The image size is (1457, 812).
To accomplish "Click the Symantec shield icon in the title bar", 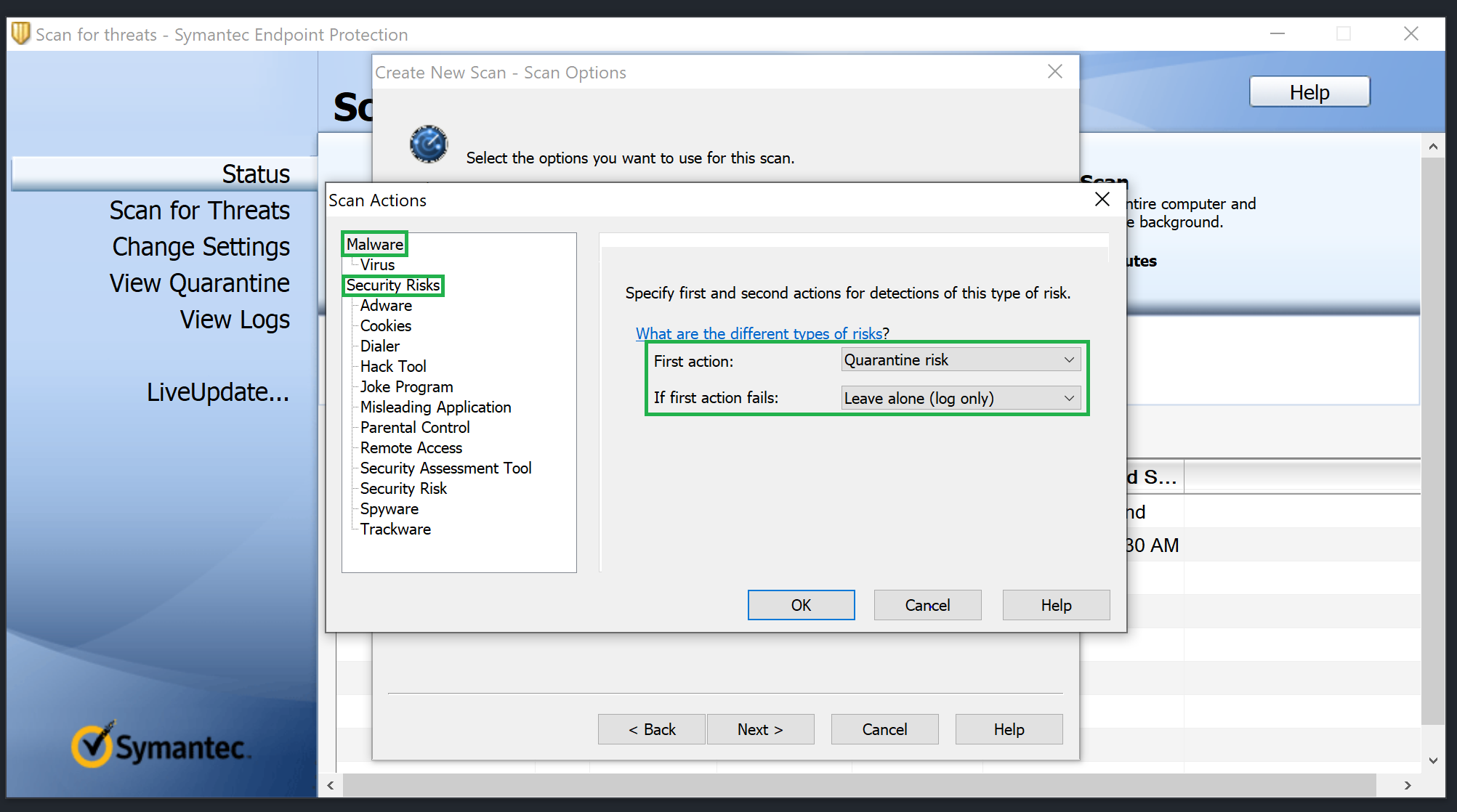I will (21, 33).
